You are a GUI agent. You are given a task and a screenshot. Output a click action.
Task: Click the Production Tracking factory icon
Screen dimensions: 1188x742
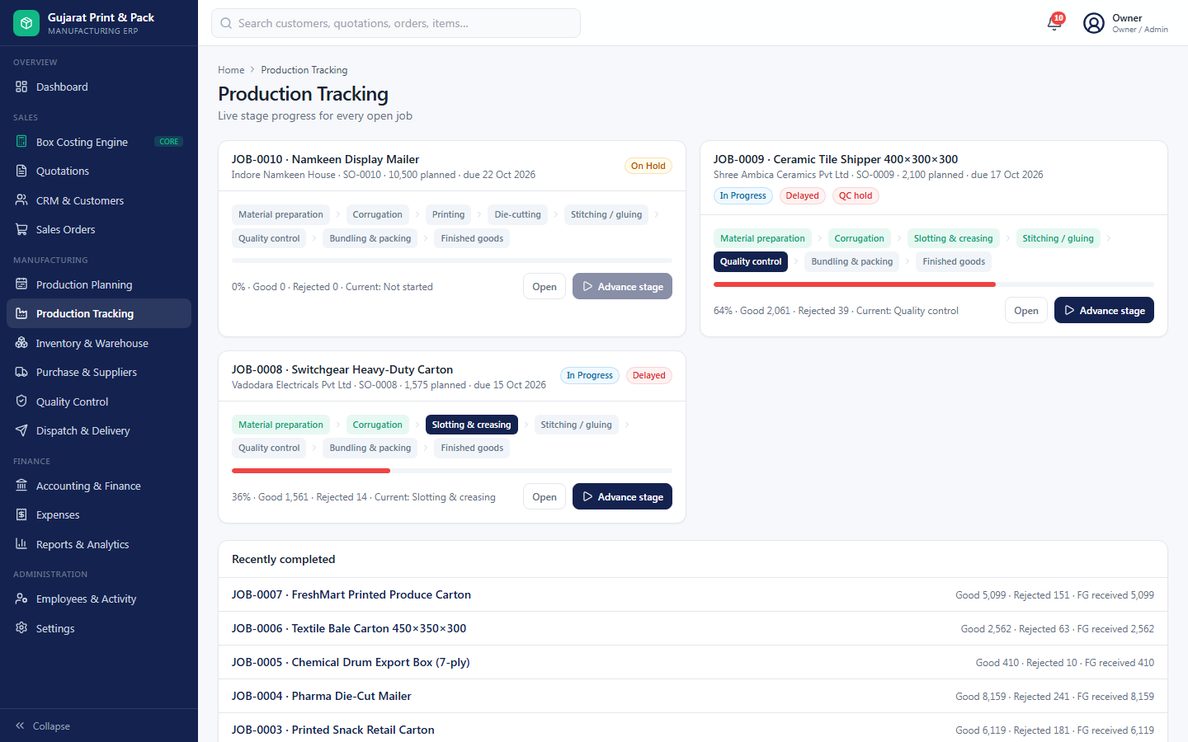[21, 313]
